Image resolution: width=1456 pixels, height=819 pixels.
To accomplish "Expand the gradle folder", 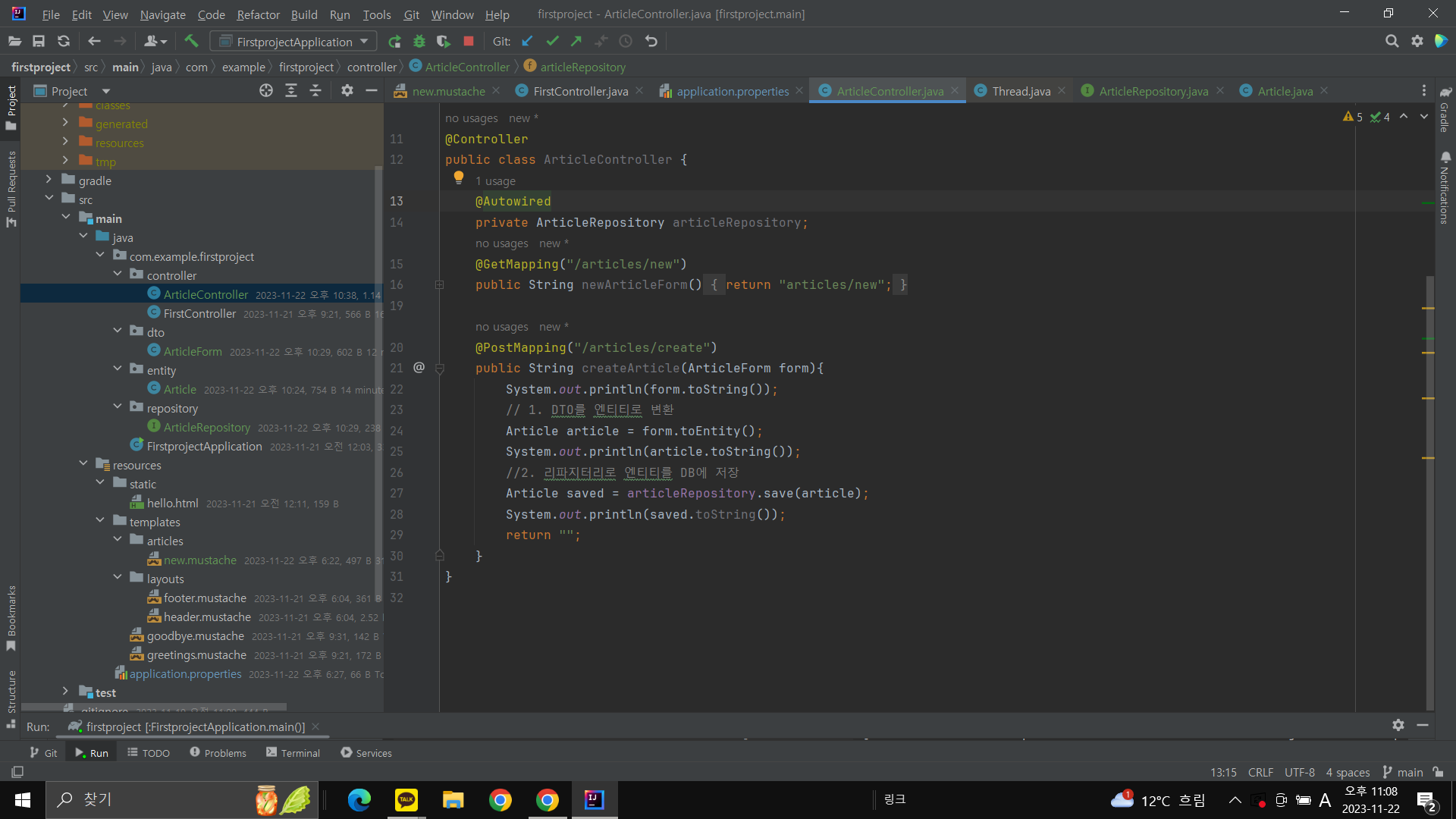I will 49,180.
